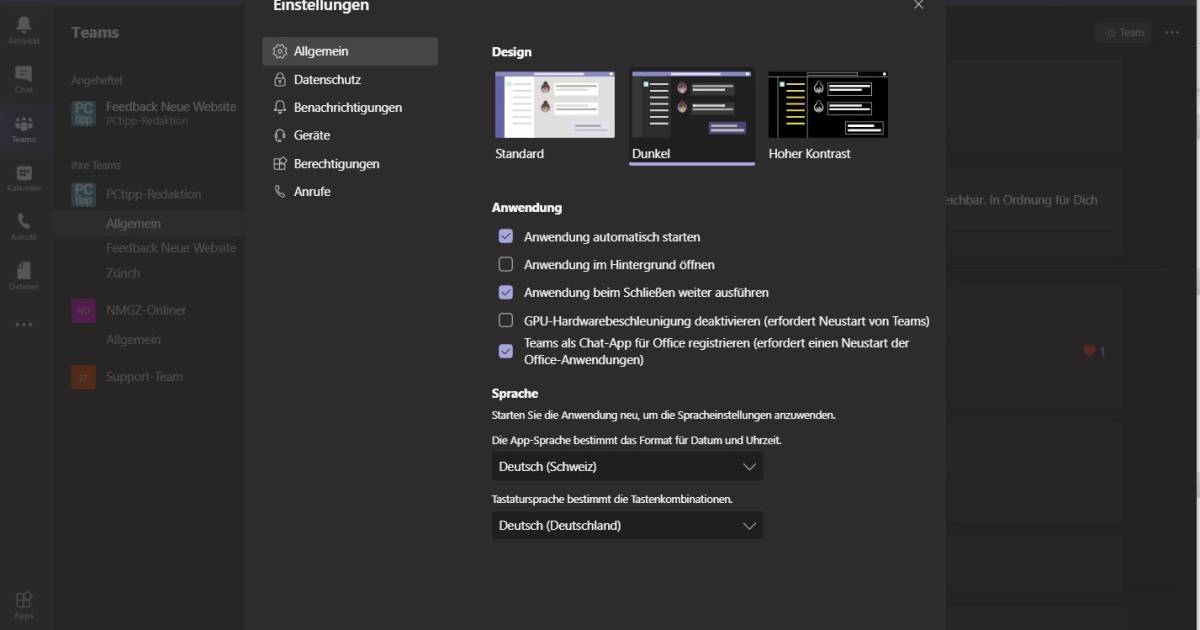Click the lock icon beside Datenschutz
Screen dimensions: 1200x630
tap(280, 79)
